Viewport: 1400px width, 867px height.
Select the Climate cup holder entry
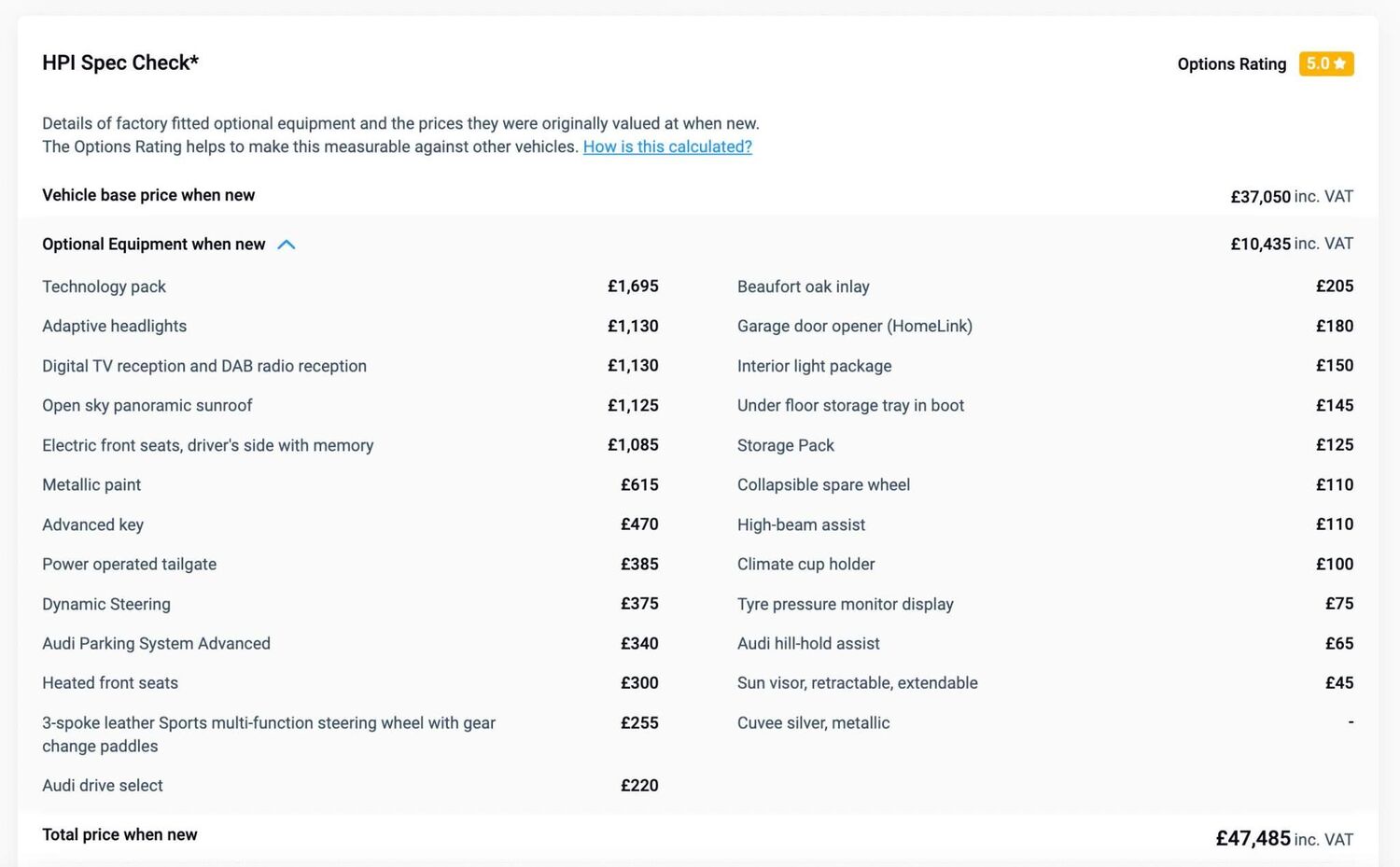coord(805,564)
